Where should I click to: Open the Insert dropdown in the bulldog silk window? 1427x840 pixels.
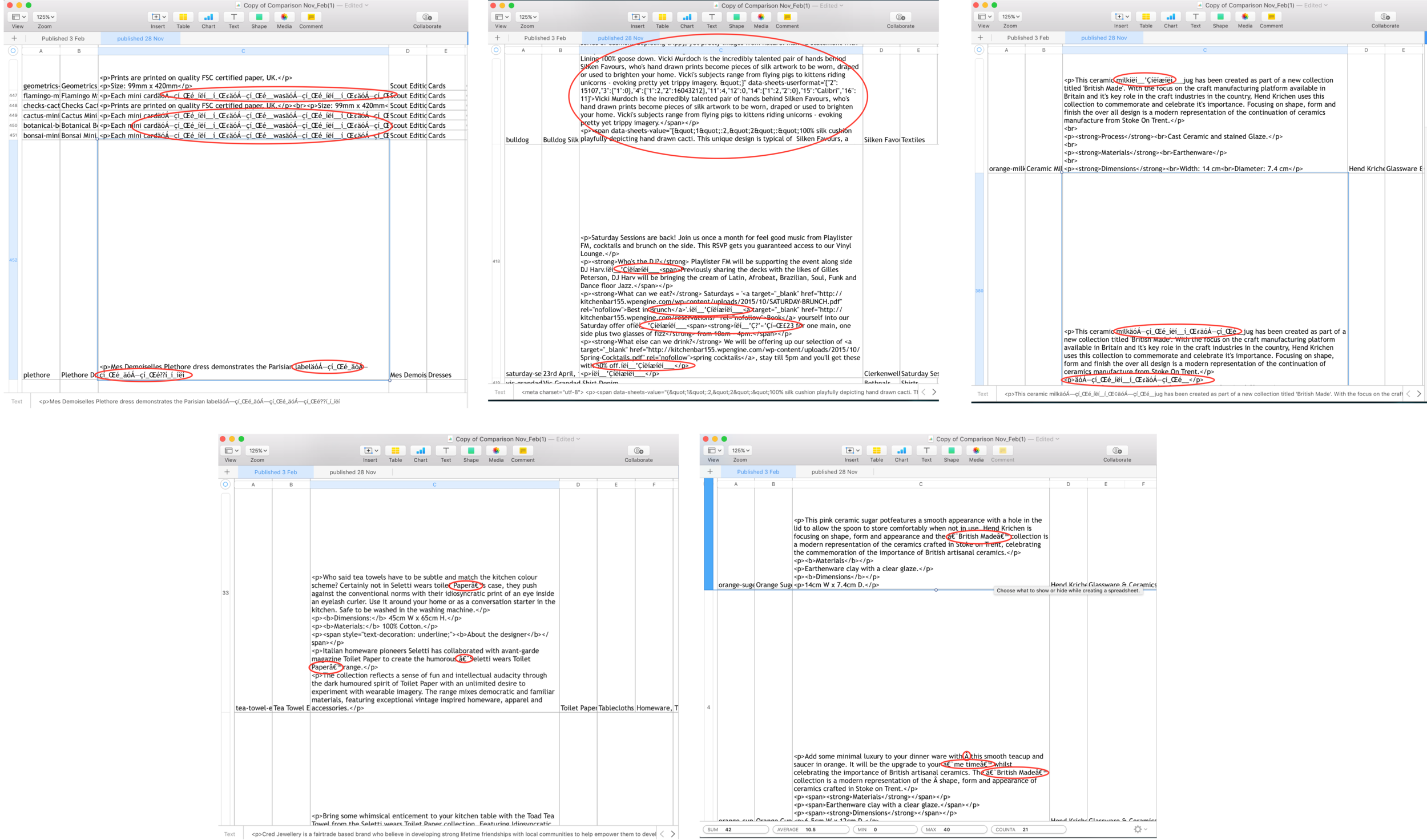638,17
